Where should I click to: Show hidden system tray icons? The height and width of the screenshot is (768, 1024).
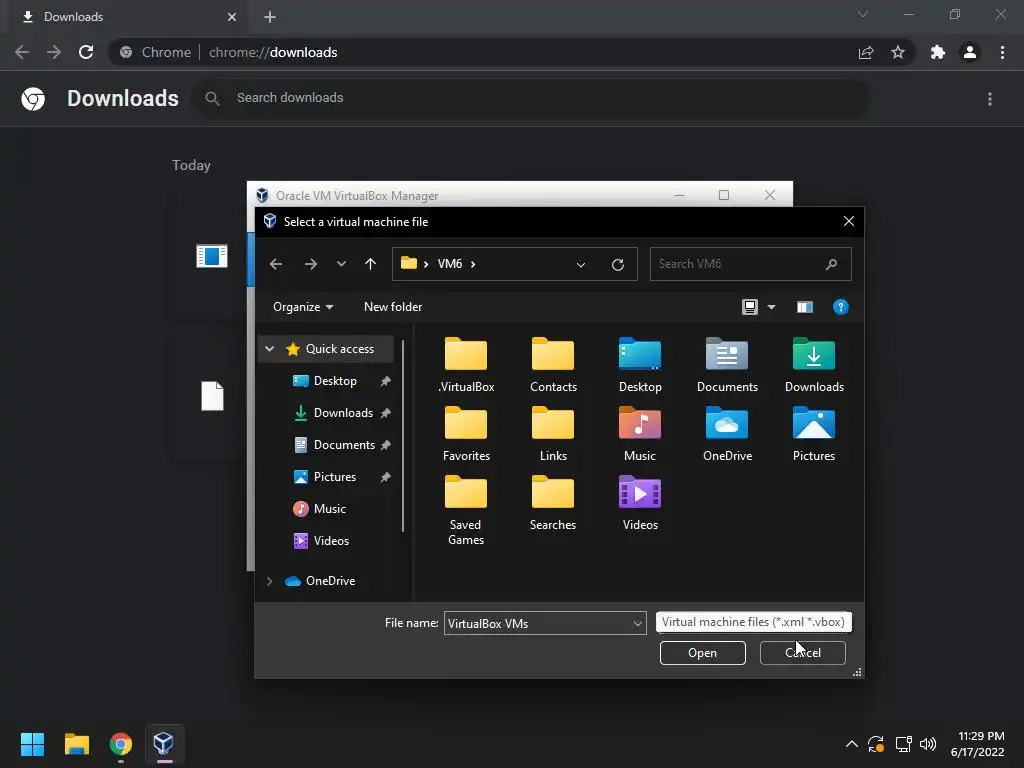[x=852, y=744]
